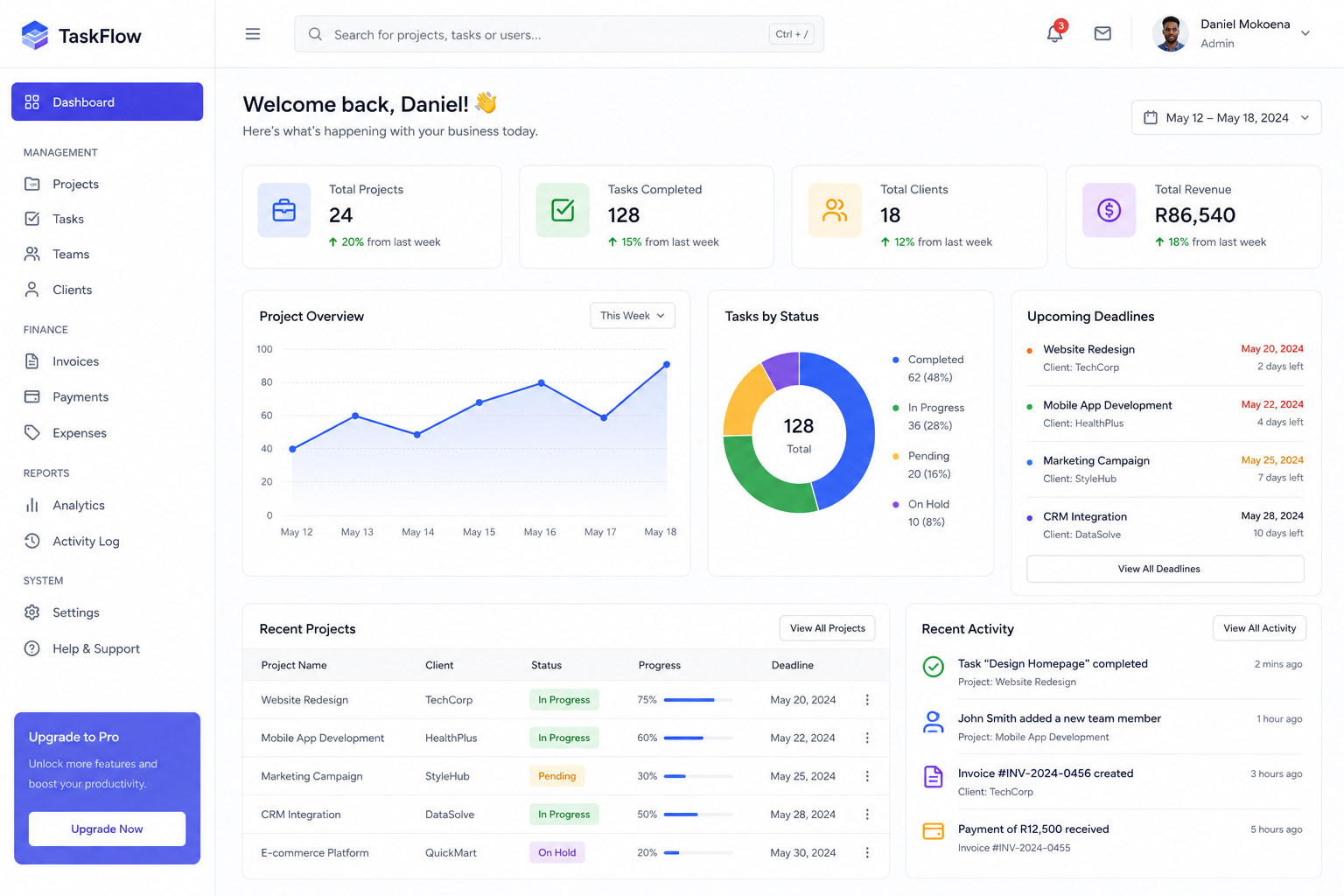
Task: Open CRM Integration upcoming deadline
Action: [x=1165, y=525]
